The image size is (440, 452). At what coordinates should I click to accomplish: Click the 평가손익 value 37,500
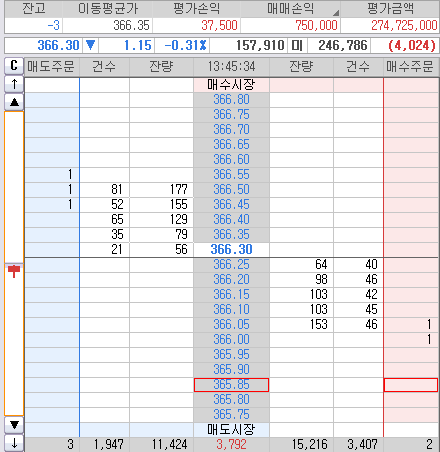point(219,25)
